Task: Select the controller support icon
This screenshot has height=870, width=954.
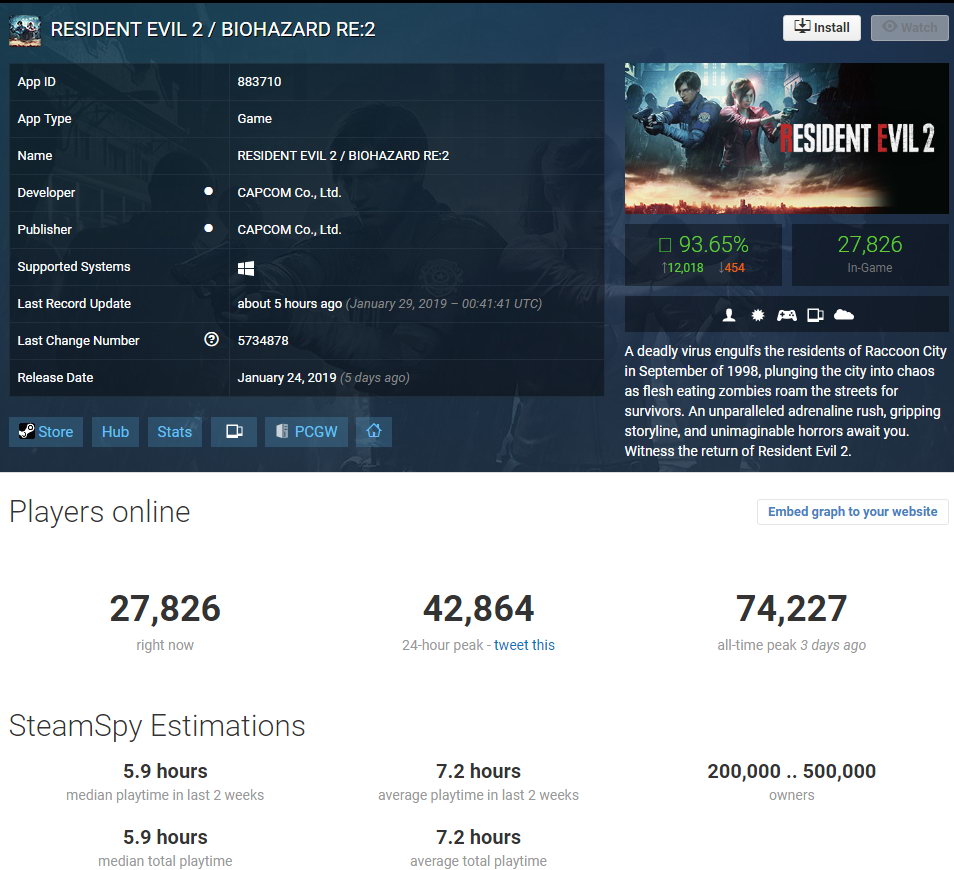Action: tap(787, 313)
